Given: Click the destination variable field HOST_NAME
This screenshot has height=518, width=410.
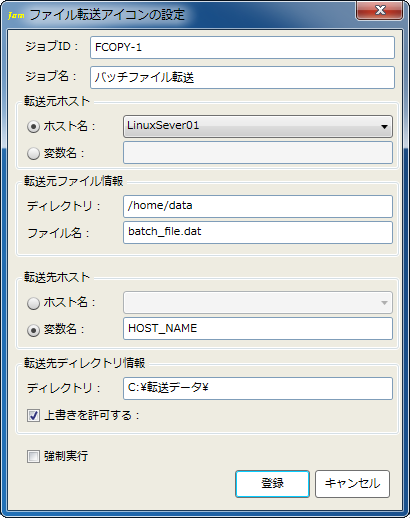Looking at the screenshot, I should pos(258,329).
